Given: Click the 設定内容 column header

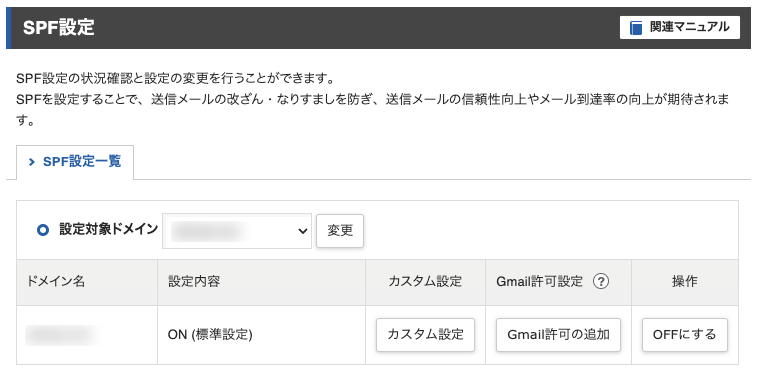Looking at the screenshot, I should click(194, 282).
